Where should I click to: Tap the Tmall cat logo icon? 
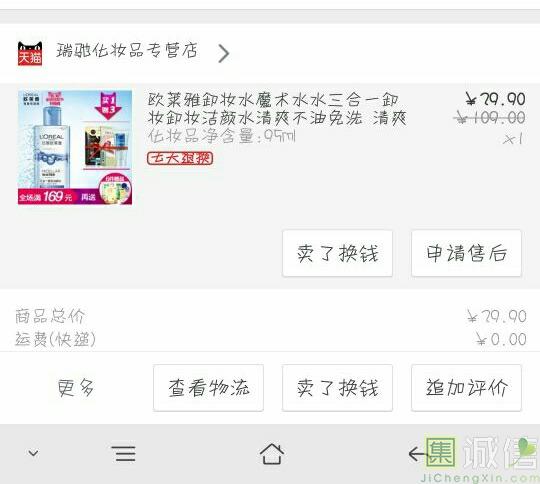30,53
